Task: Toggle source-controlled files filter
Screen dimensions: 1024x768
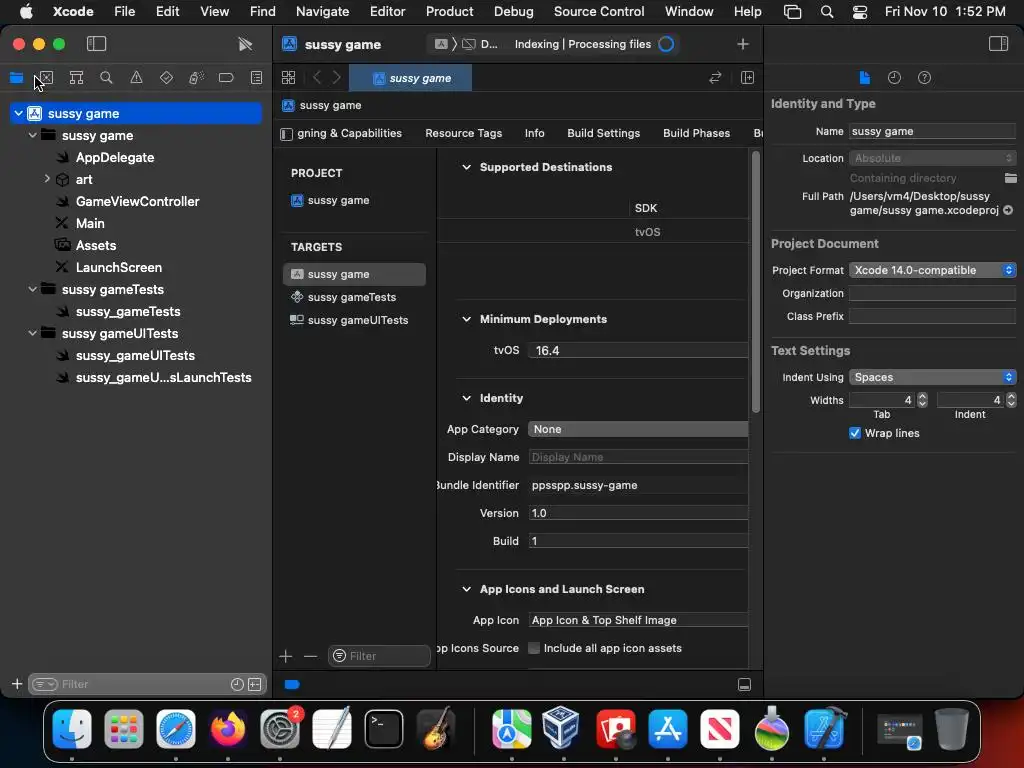Action: pos(255,684)
